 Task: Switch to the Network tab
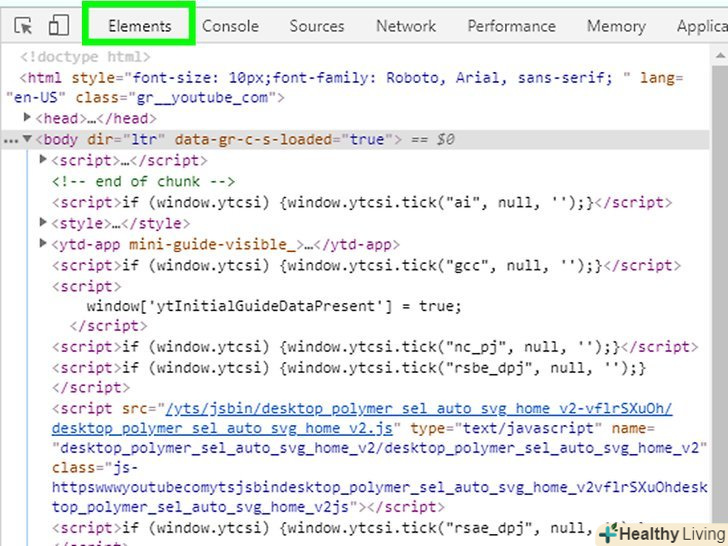406,26
